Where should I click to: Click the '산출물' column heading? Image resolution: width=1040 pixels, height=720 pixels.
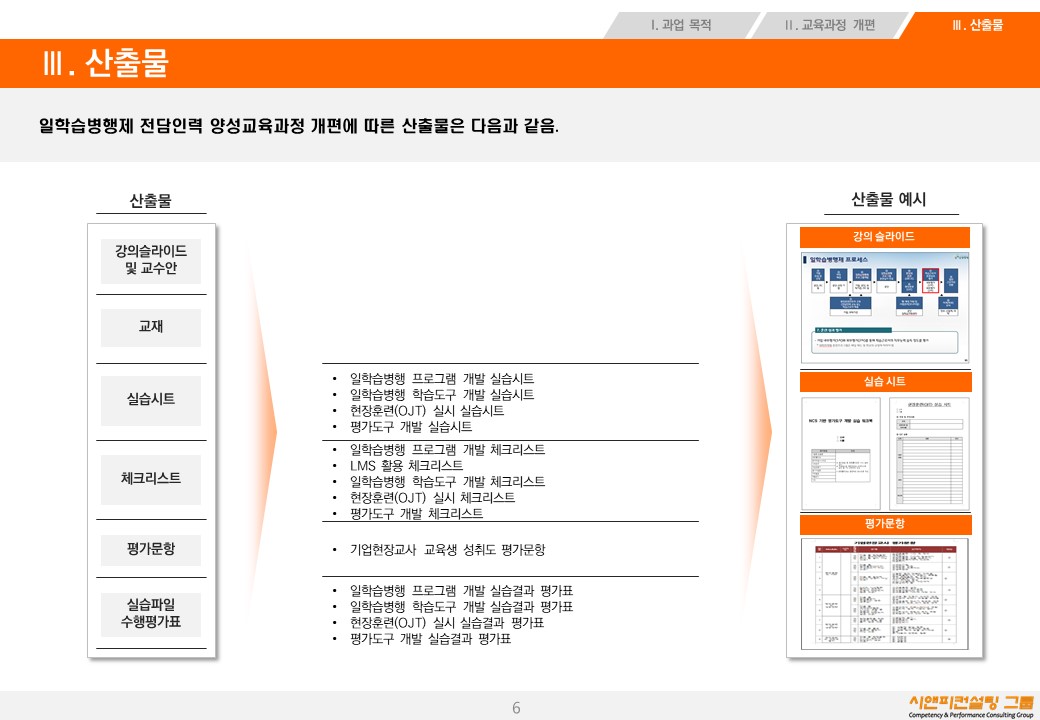pyautogui.click(x=151, y=201)
